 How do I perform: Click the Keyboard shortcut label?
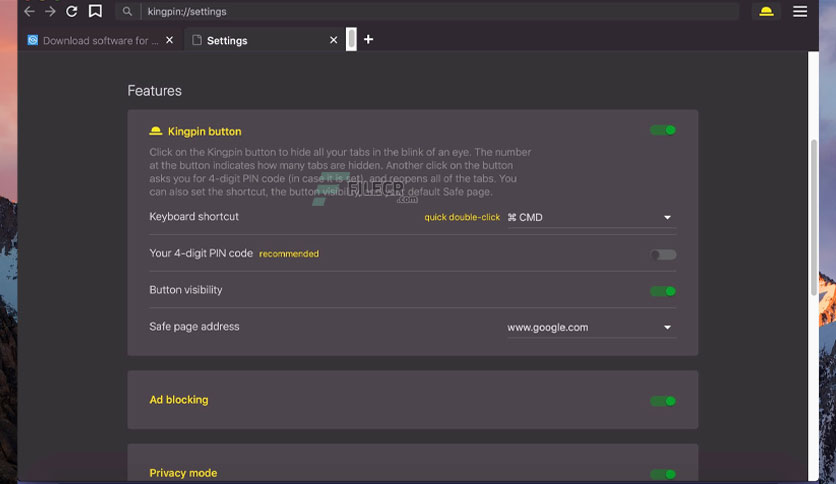194,216
